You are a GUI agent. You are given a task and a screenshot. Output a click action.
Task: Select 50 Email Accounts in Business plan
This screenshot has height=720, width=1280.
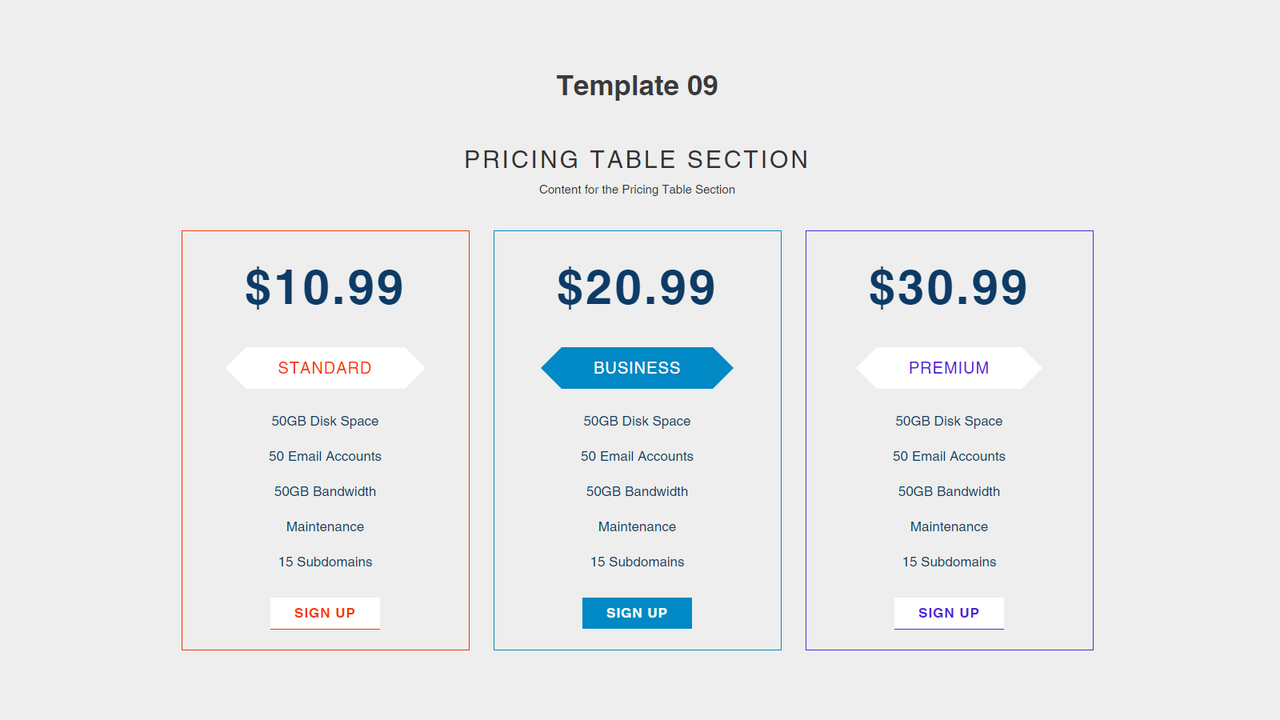coord(637,456)
